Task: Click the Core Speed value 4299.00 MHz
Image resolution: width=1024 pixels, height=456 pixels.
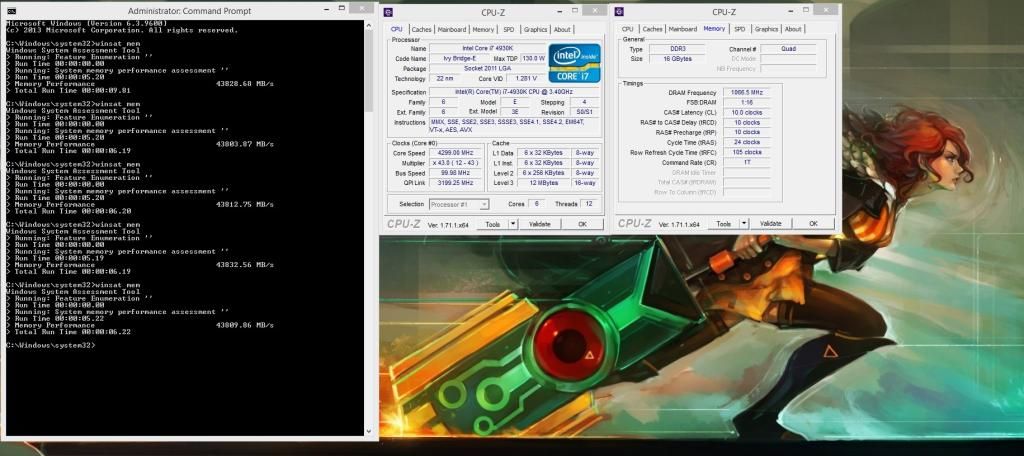Action: pyautogui.click(x=455, y=154)
